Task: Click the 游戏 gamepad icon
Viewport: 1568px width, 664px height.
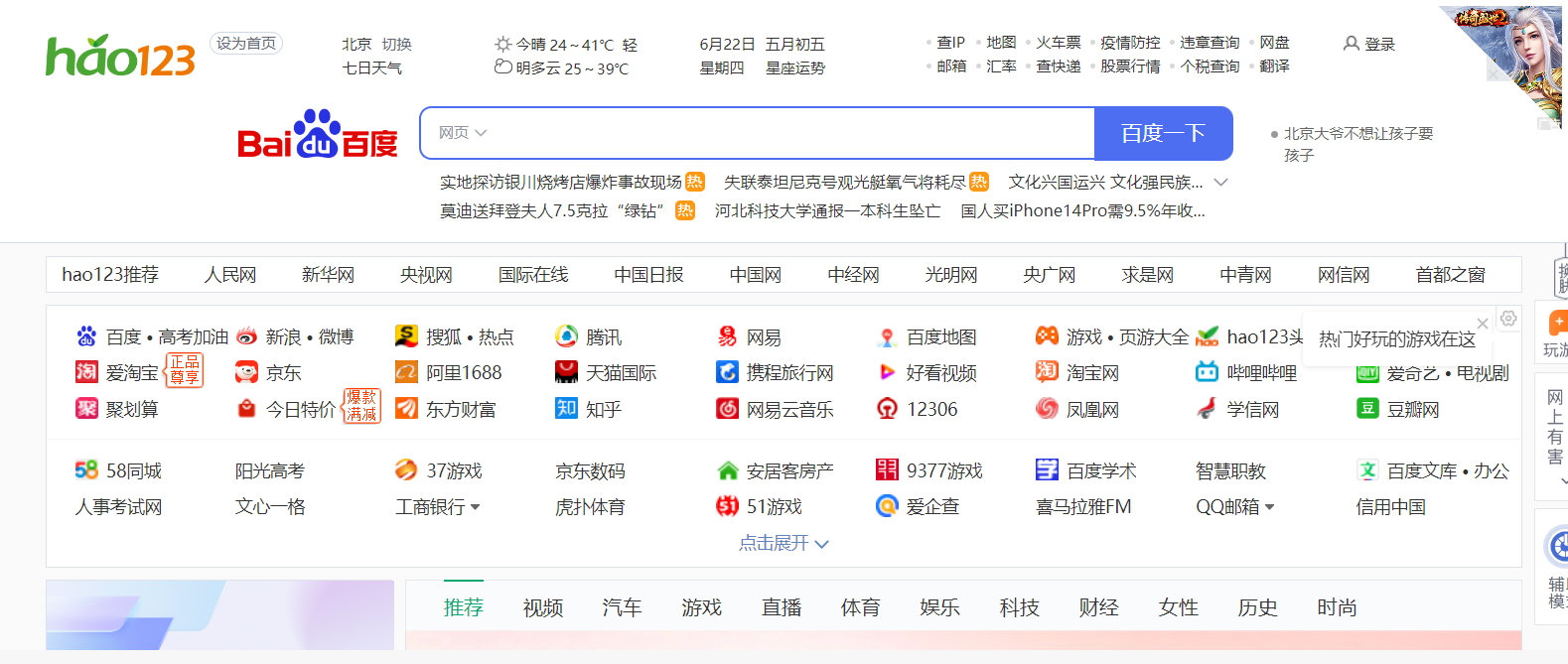Action: click(1047, 336)
